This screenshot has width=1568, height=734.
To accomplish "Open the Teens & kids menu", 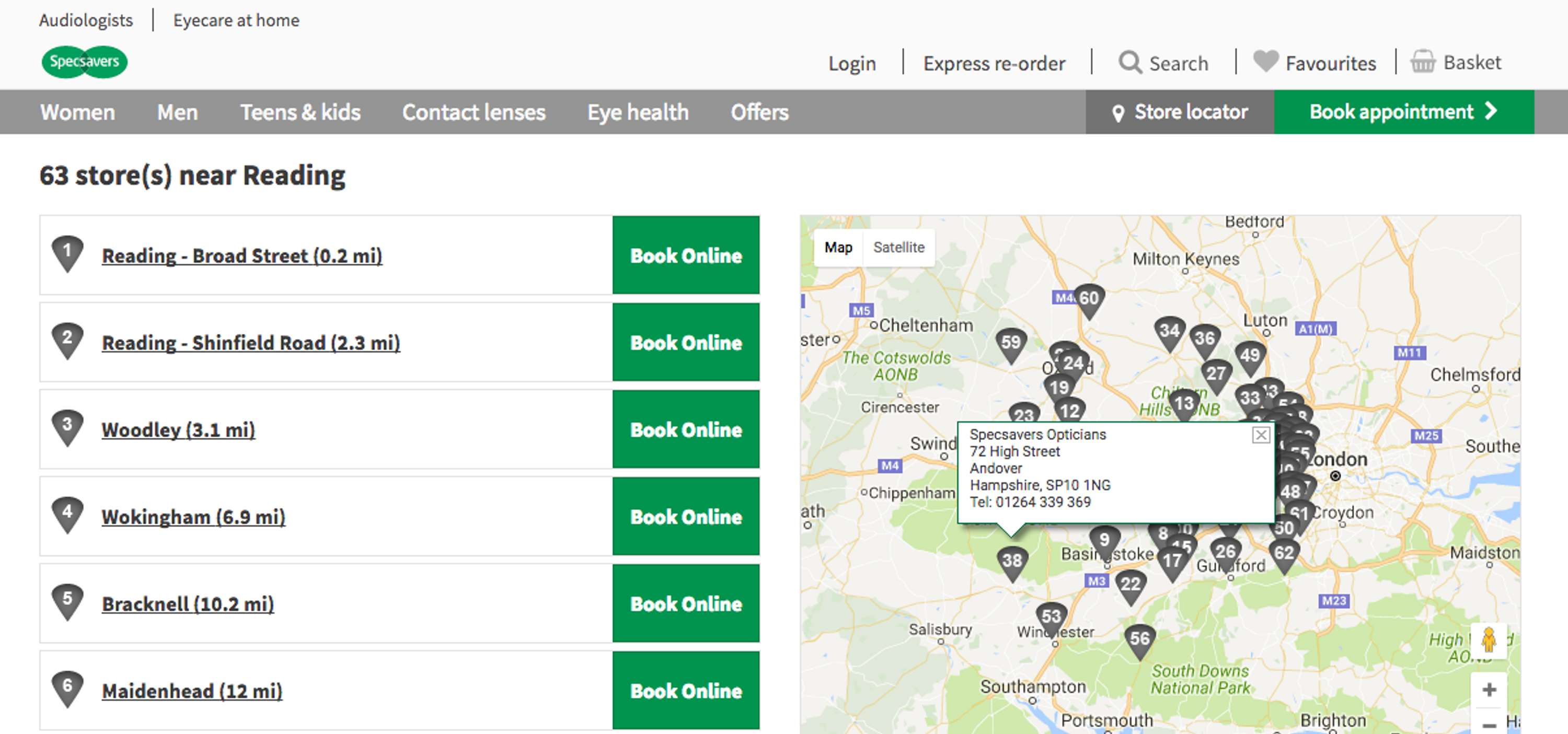I will 300,113.
